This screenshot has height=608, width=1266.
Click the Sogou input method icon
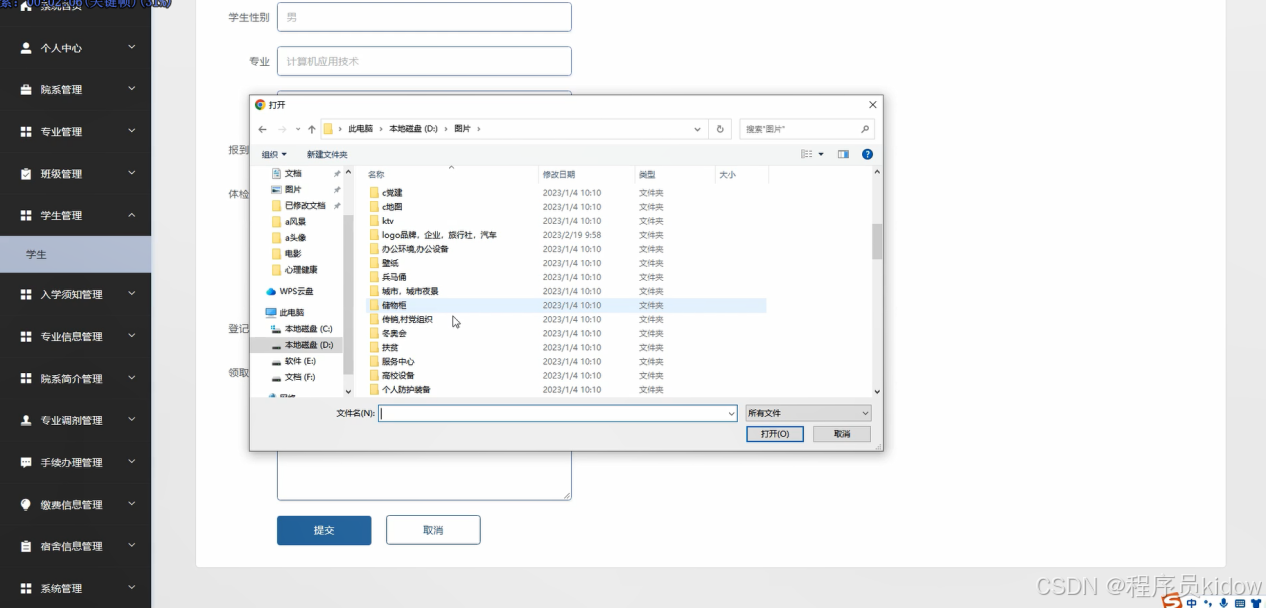[x=1171, y=601]
